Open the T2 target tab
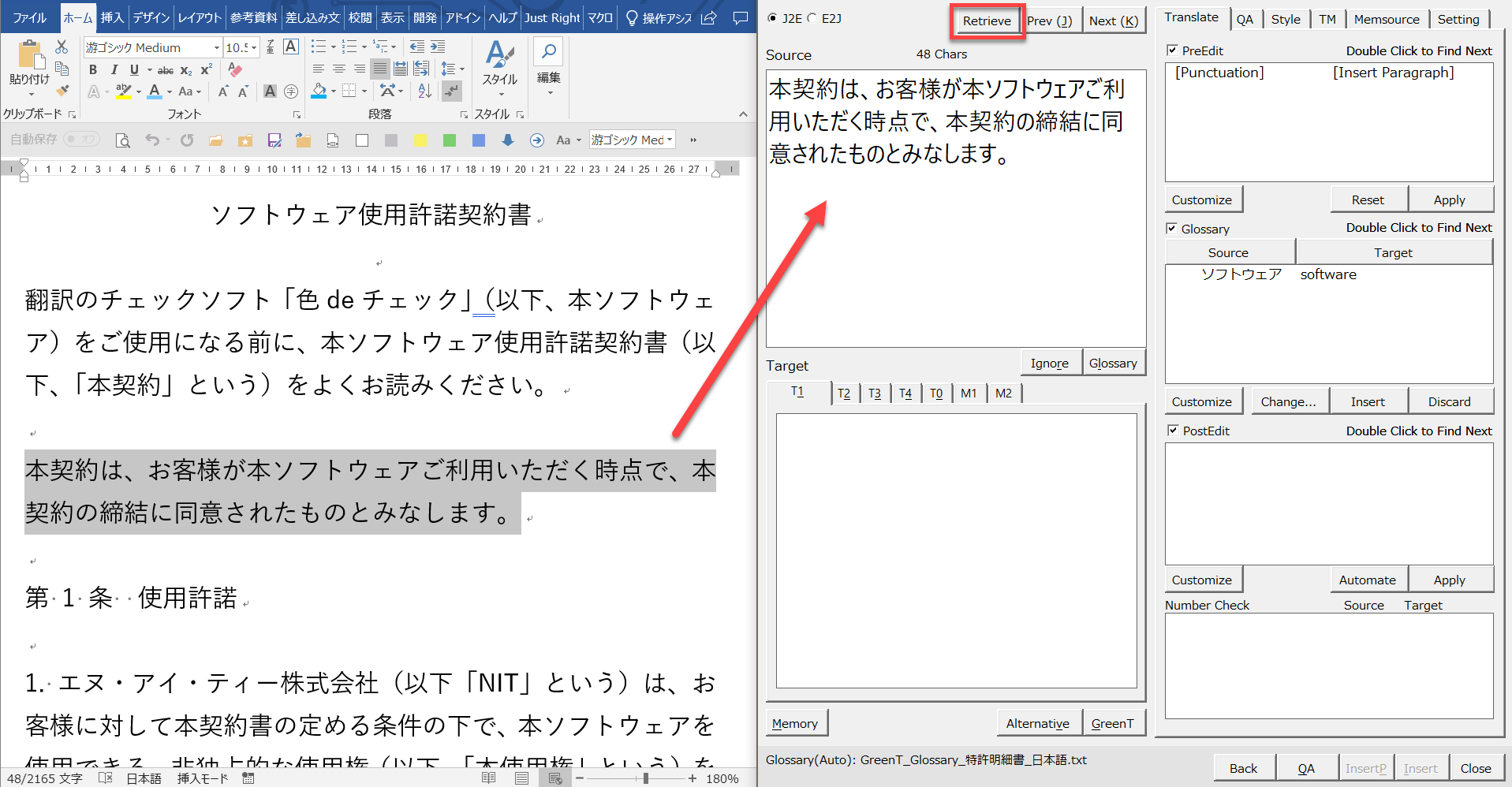 844,393
